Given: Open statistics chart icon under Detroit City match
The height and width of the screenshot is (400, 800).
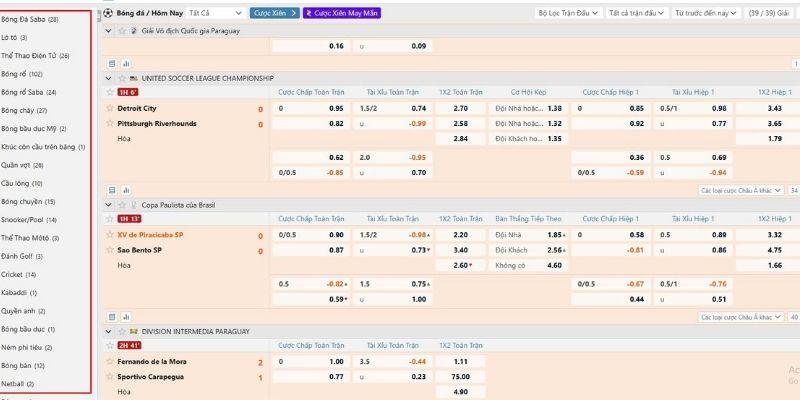Looking at the screenshot, I should coord(126,190).
